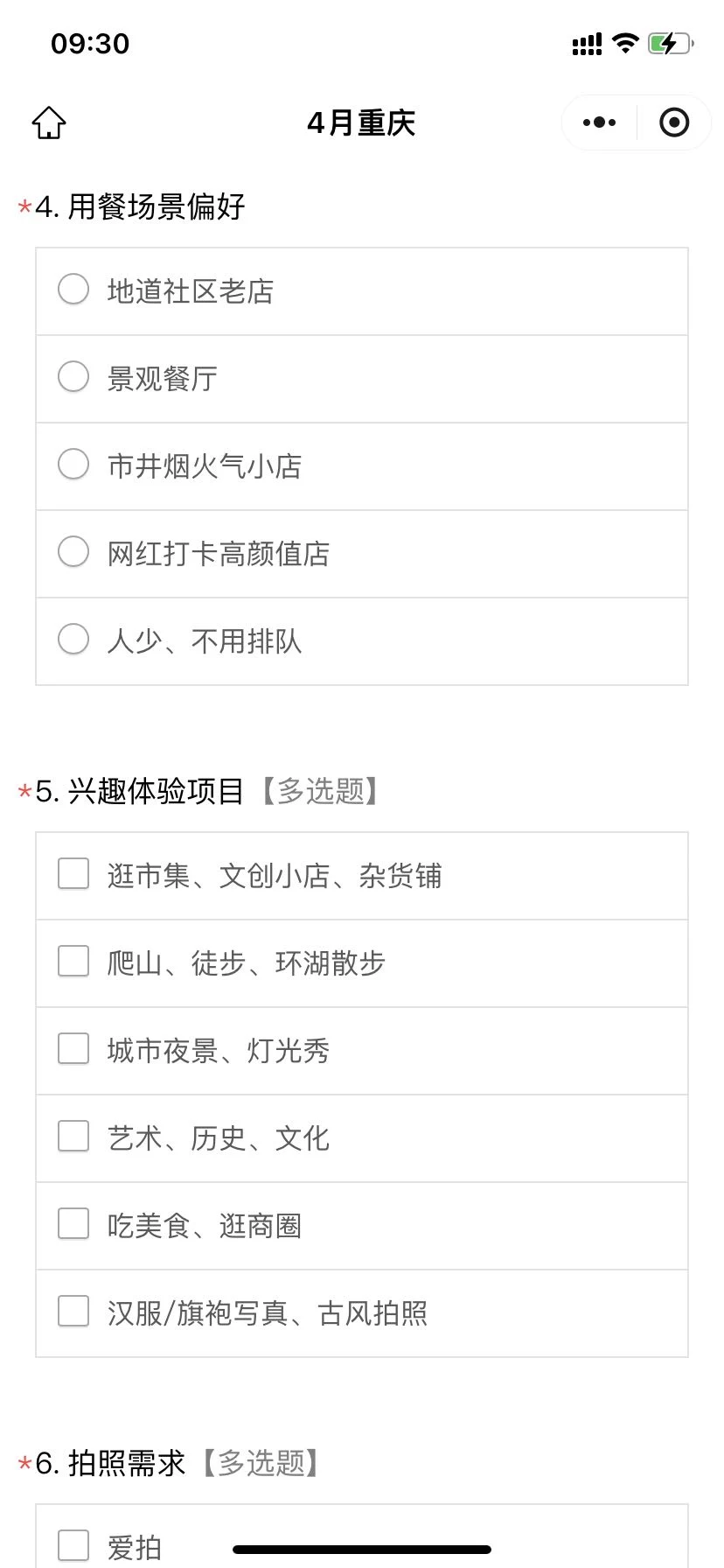Screen dimensions: 724x1568
Task: Select 人少、不用排队 option
Action: point(73,640)
